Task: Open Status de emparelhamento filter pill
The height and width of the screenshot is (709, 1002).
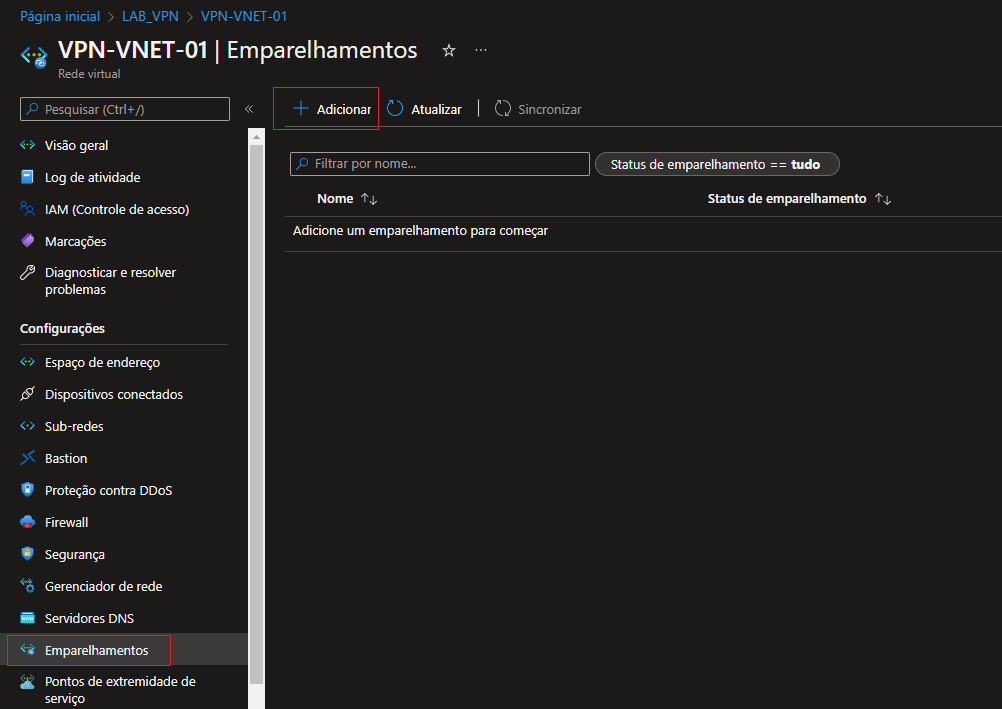Action: click(x=716, y=164)
